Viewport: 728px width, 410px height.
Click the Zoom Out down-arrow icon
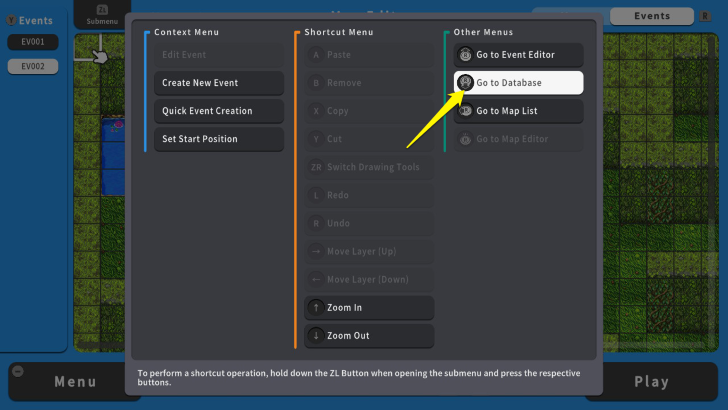(316, 336)
